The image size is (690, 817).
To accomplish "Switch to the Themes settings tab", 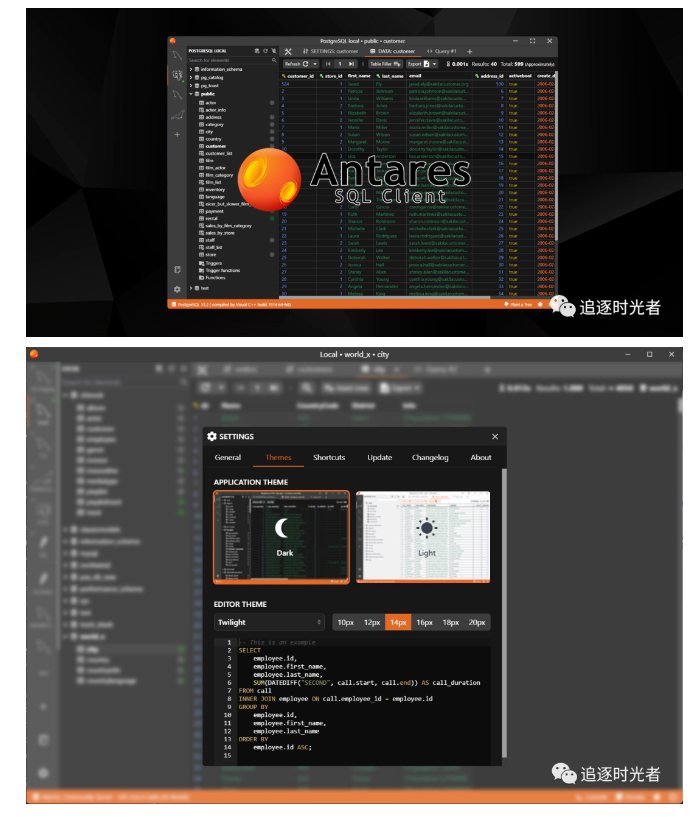I will tap(278, 457).
